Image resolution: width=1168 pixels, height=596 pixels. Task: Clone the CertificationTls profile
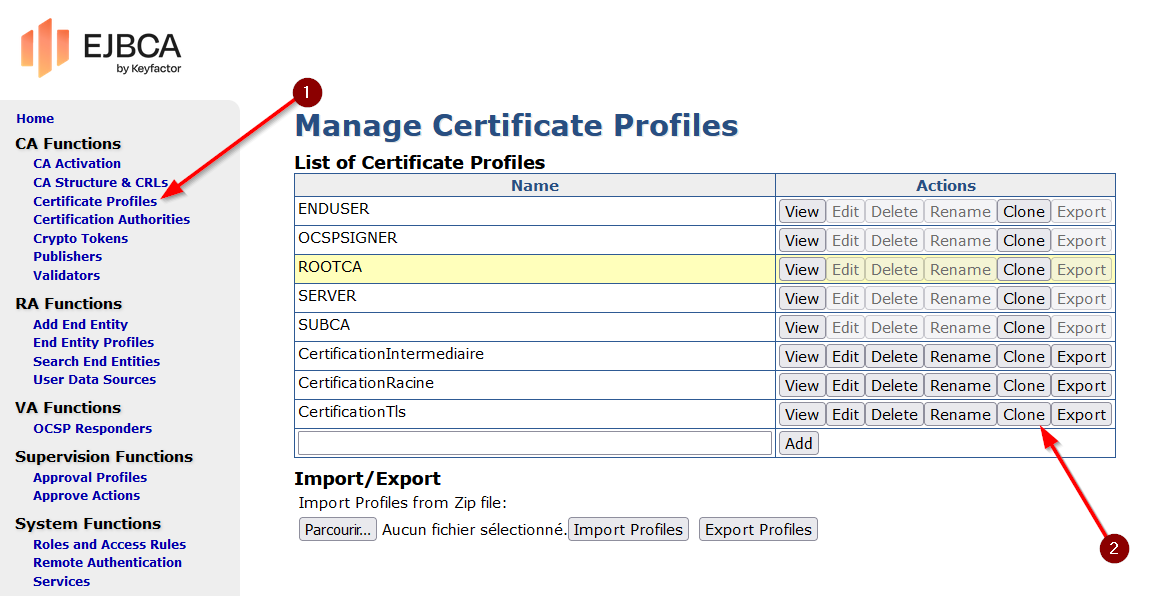pyautogui.click(x=1023, y=415)
